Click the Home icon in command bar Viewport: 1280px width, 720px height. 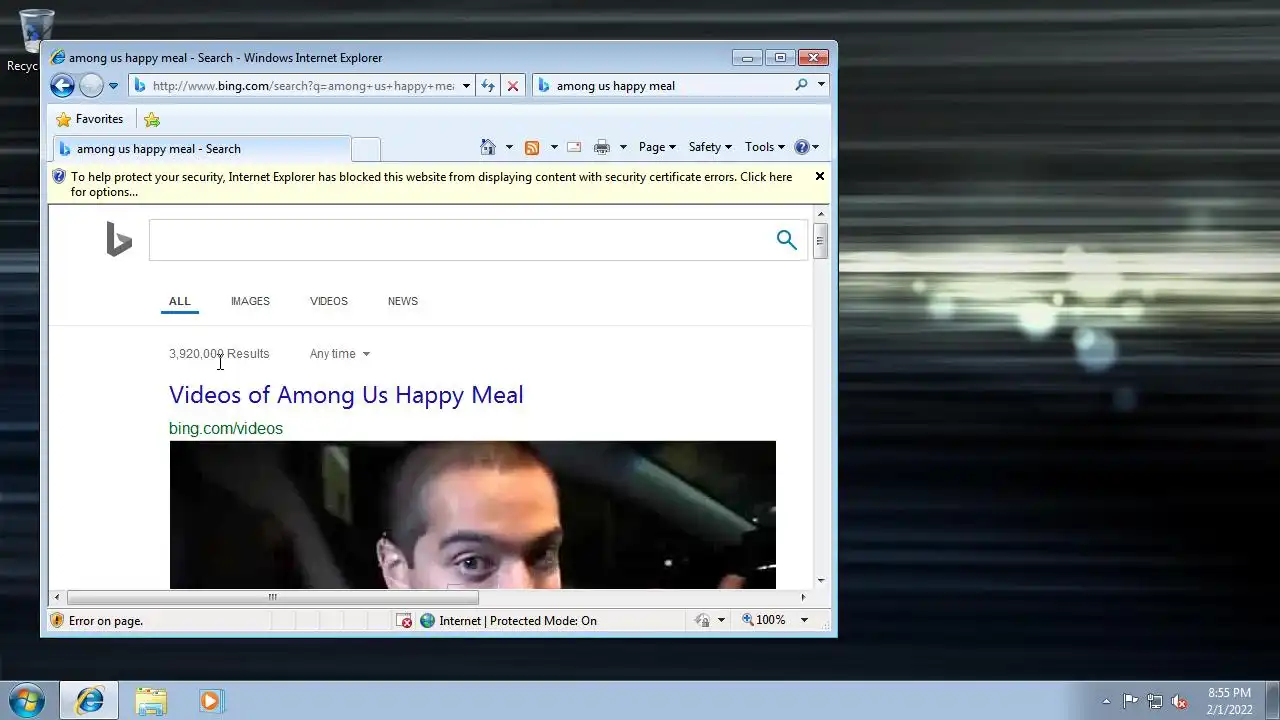tap(488, 147)
